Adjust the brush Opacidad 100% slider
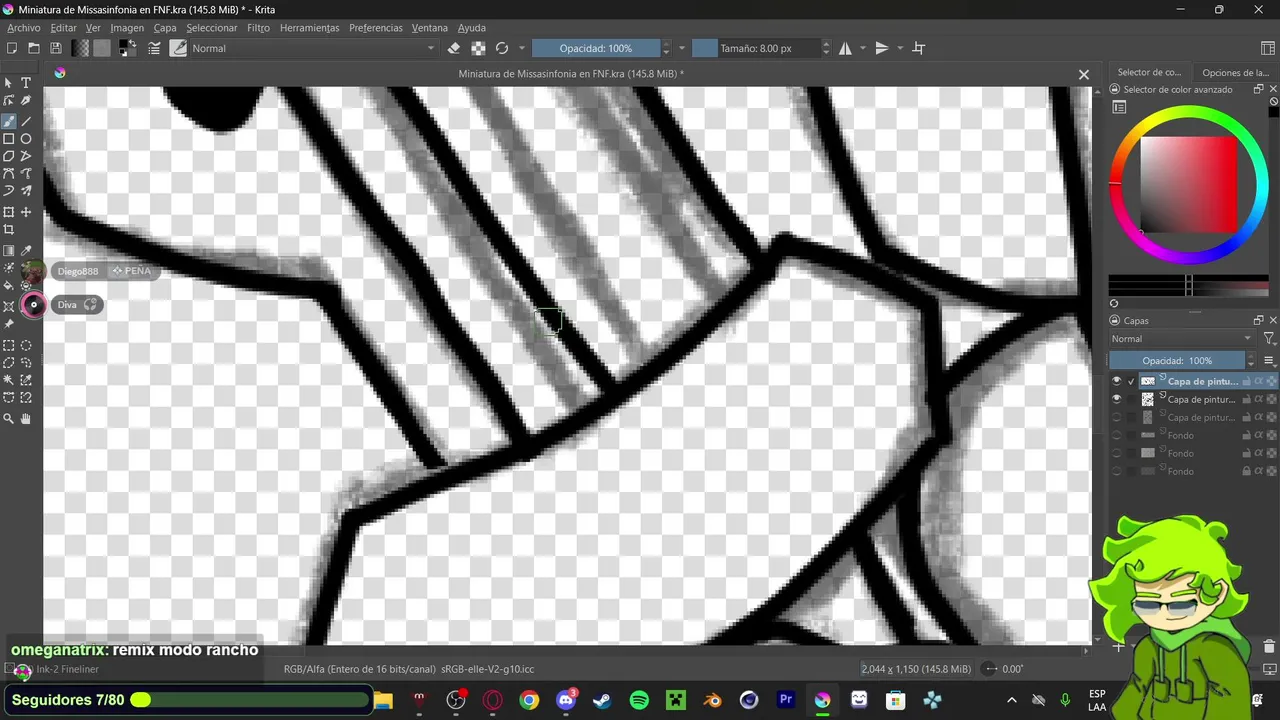The height and width of the screenshot is (720, 1280). click(x=595, y=48)
